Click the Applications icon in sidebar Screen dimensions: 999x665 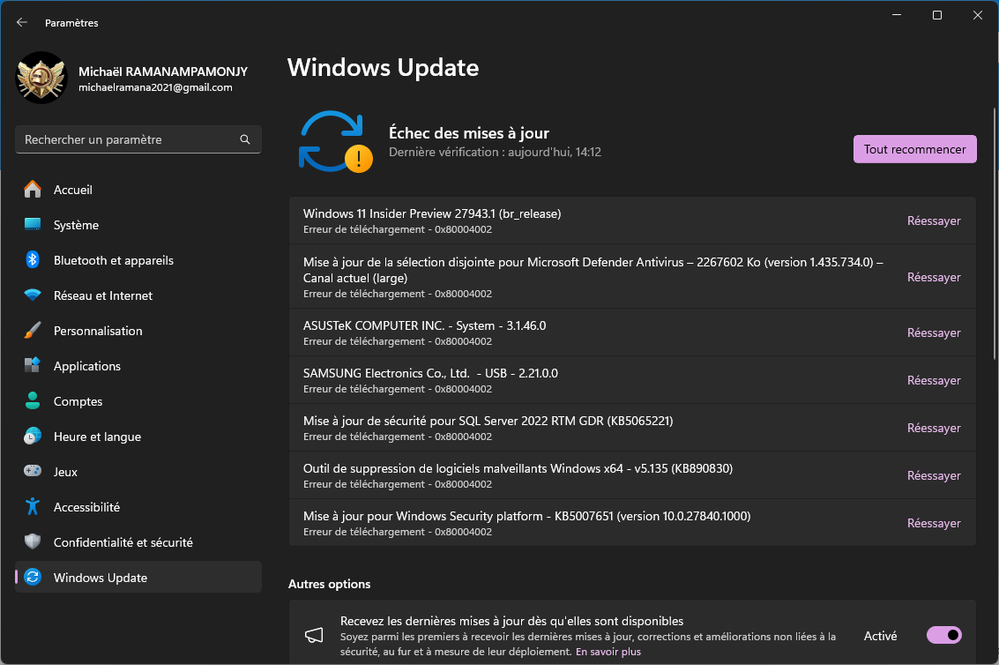(32, 366)
